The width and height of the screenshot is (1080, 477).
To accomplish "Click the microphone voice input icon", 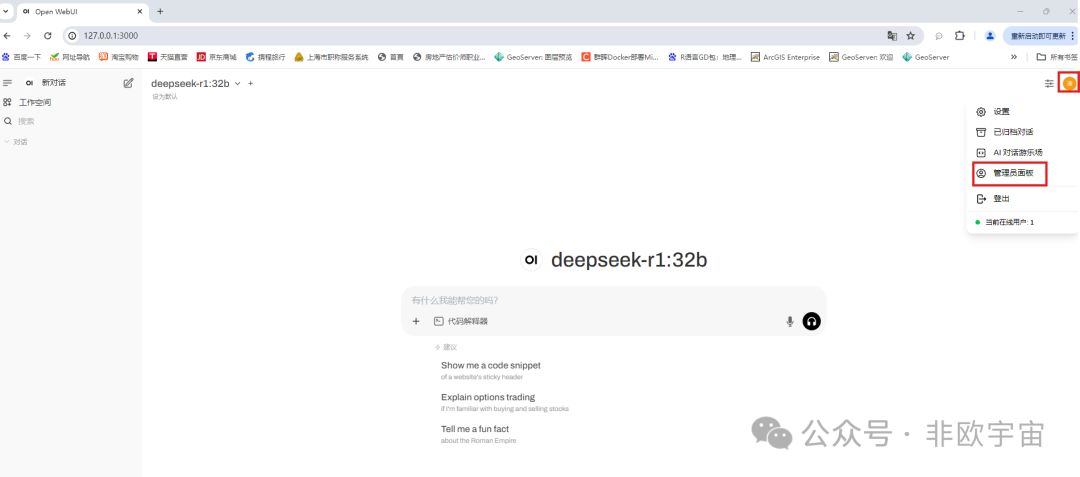I will tap(790, 321).
